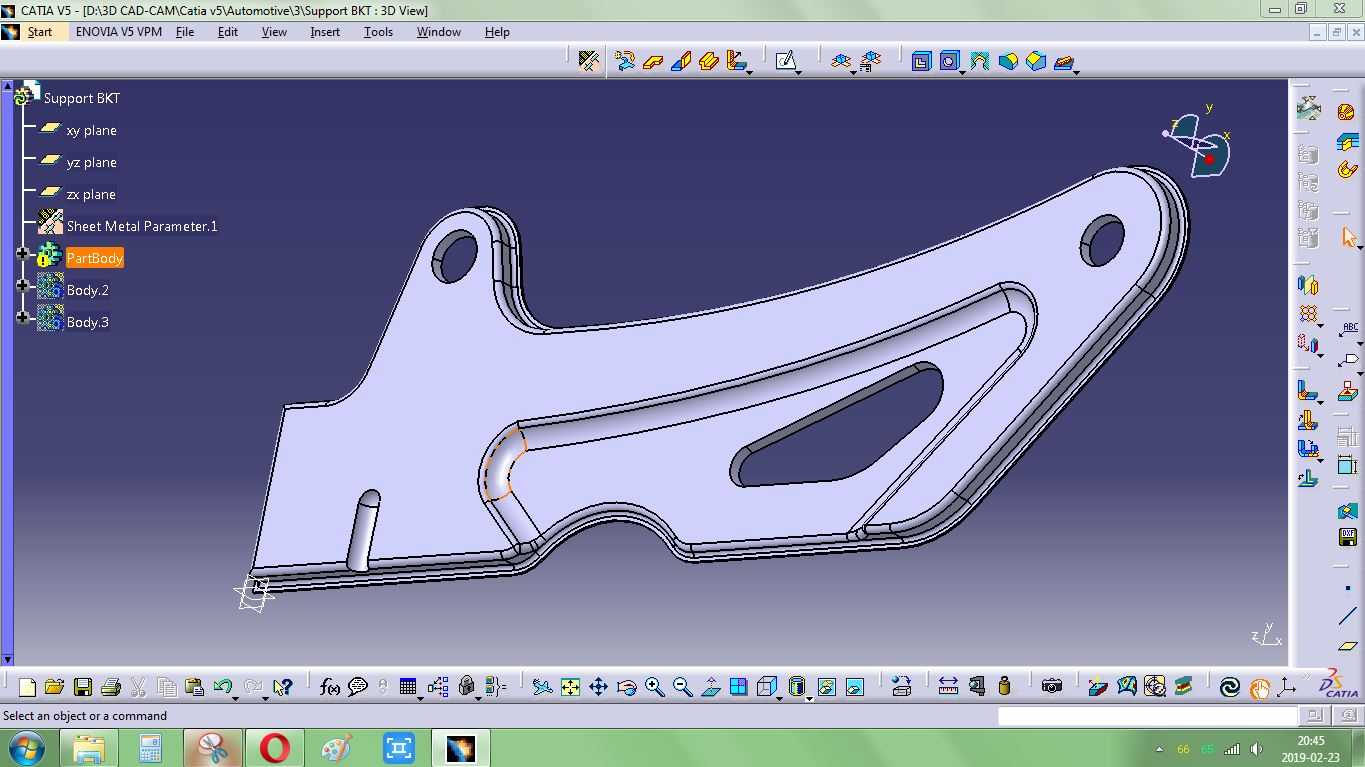Click the What's This help icon
Image resolution: width=1365 pixels, height=767 pixels.
(282, 687)
